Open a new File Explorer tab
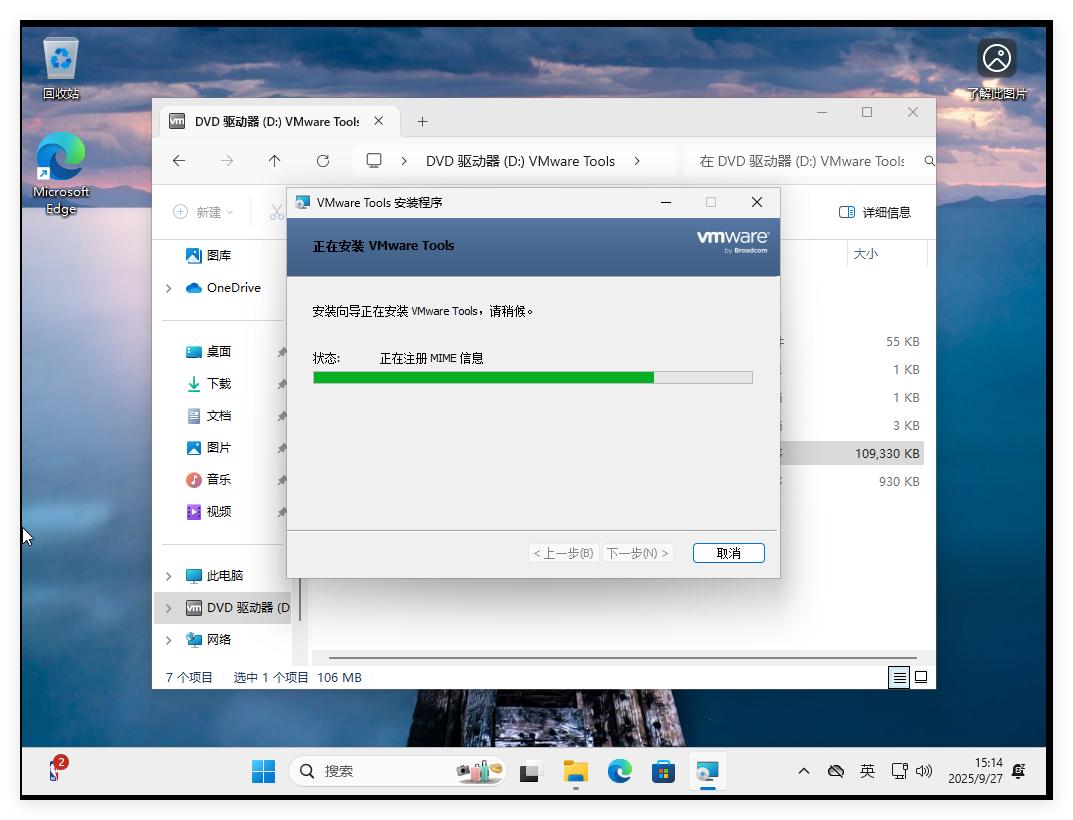Image resolution: width=1073 pixels, height=820 pixels. [x=422, y=120]
